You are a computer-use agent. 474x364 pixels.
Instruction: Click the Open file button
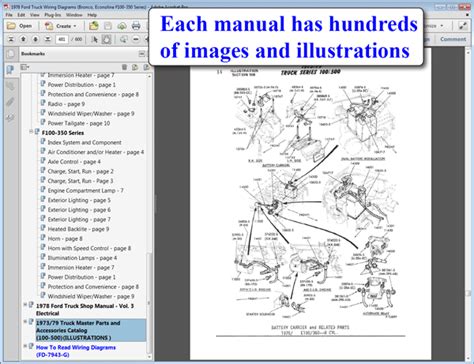tap(20, 26)
